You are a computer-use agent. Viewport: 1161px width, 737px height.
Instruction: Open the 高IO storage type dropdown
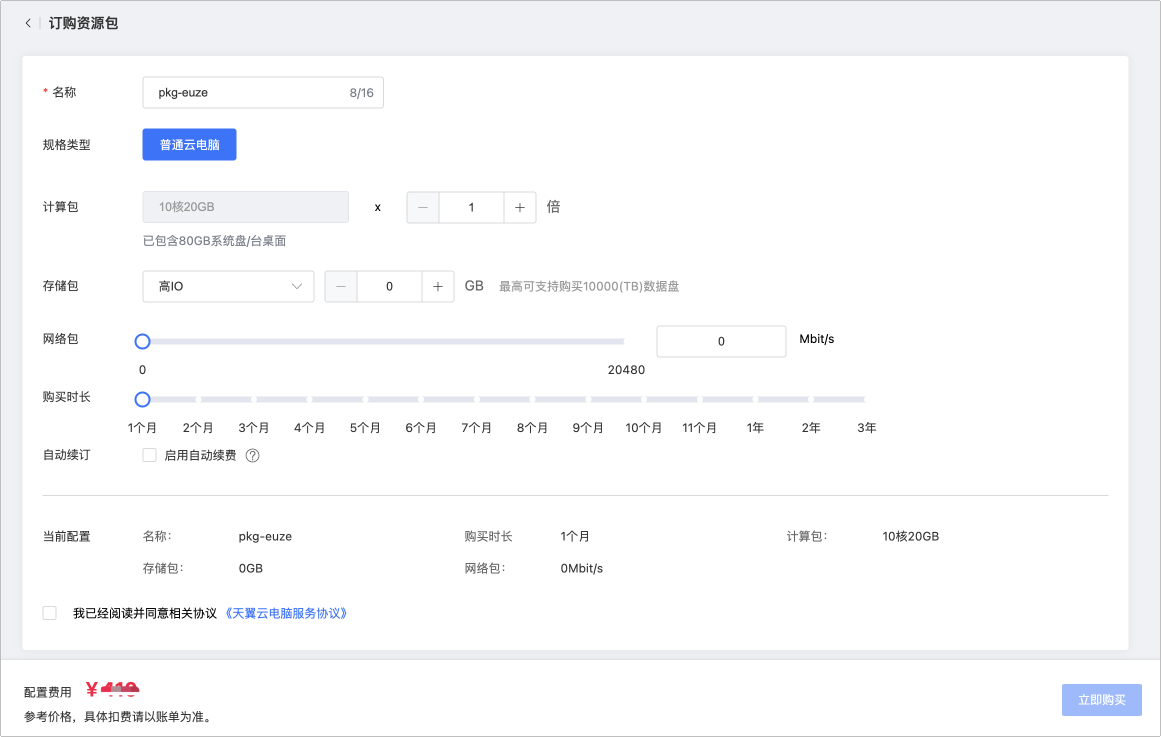click(x=227, y=286)
